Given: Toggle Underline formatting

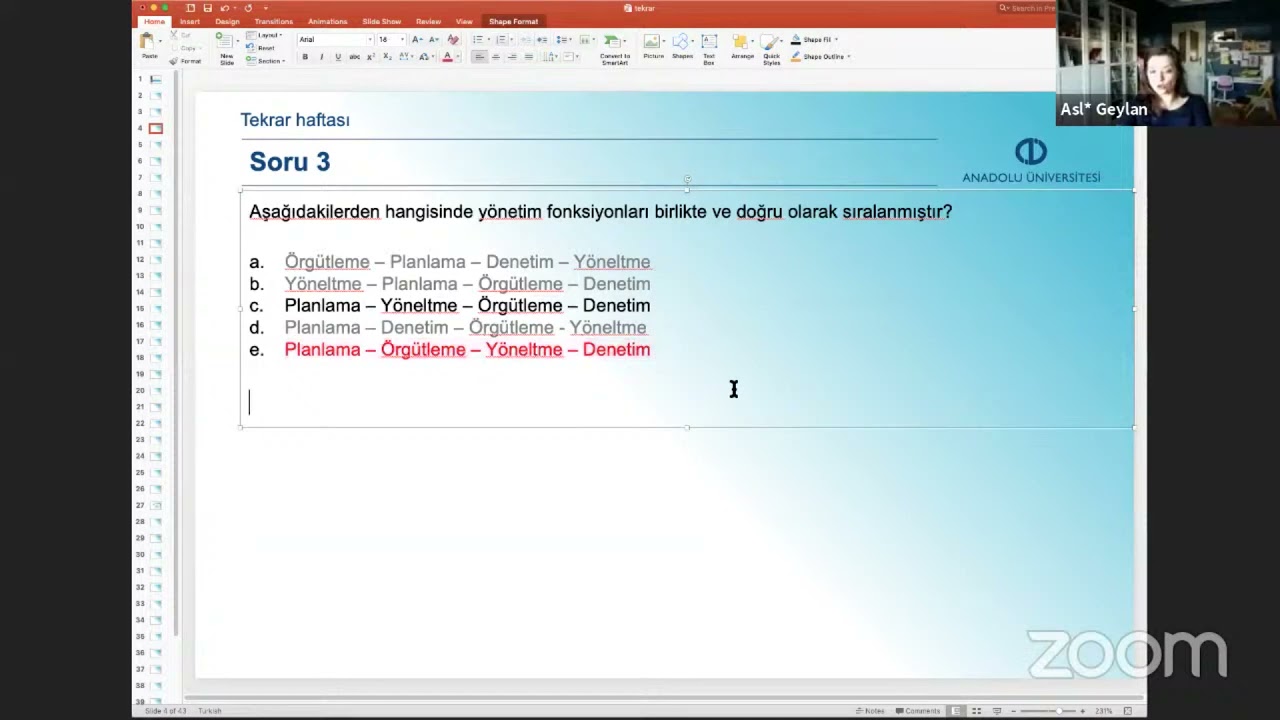Looking at the screenshot, I should point(338,57).
